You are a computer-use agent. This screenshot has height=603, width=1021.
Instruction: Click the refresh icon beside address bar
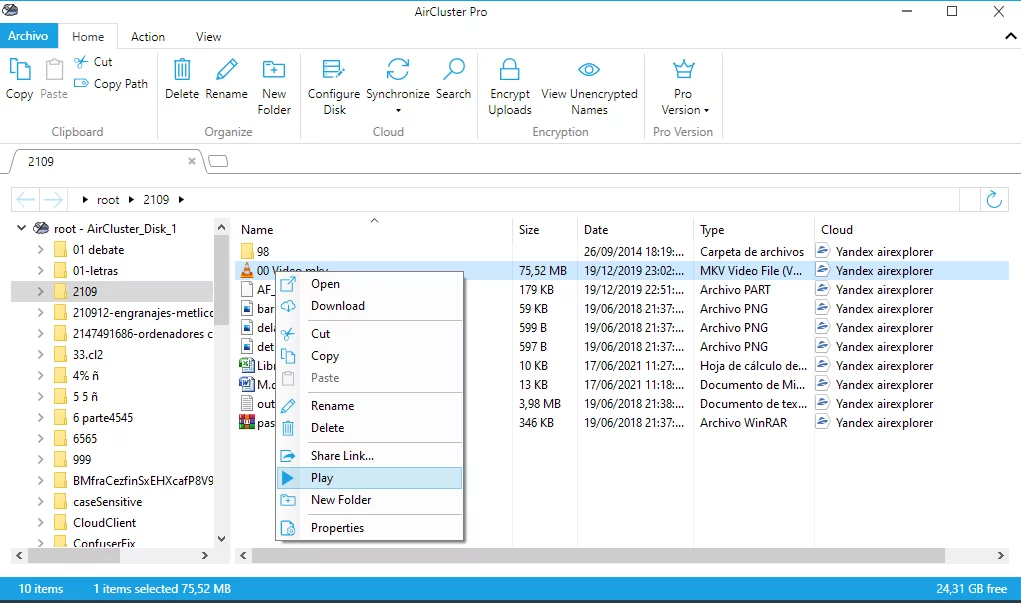[994, 199]
